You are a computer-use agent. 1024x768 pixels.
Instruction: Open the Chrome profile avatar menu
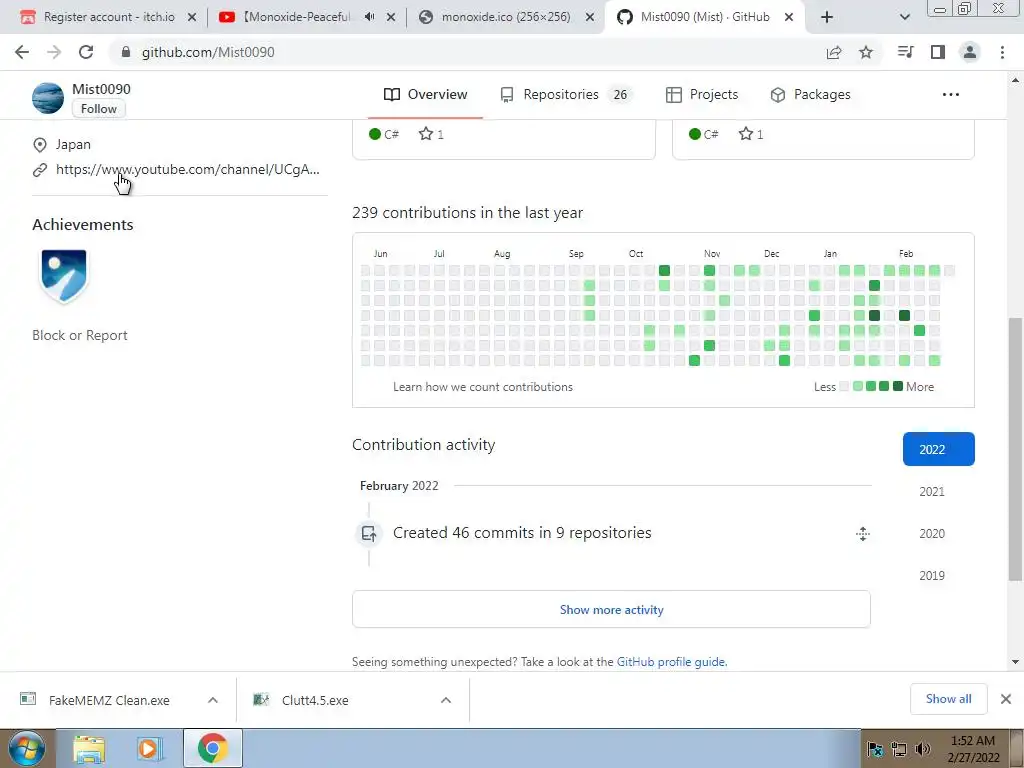(970, 52)
